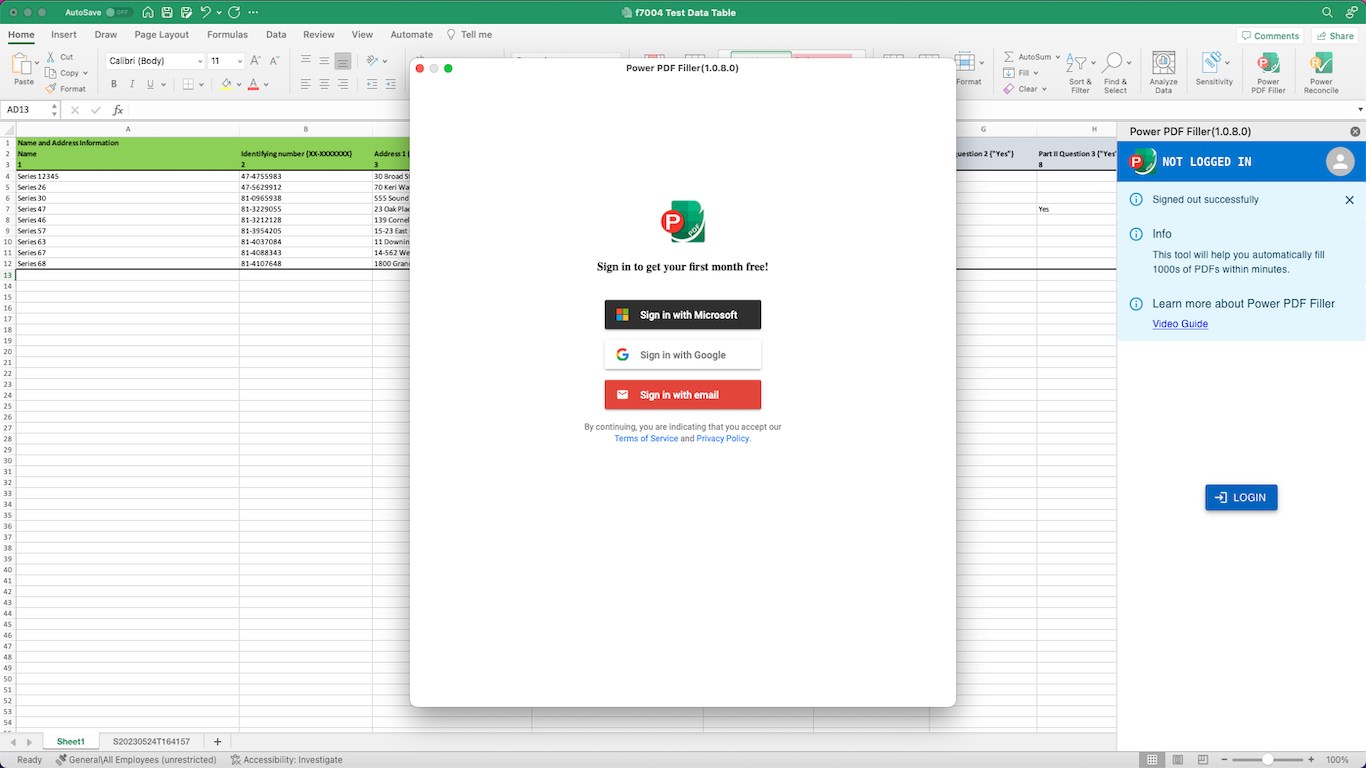Switch to Page Layout view in status bar
This screenshot has width=1366, height=768.
[x=1177, y=760]
